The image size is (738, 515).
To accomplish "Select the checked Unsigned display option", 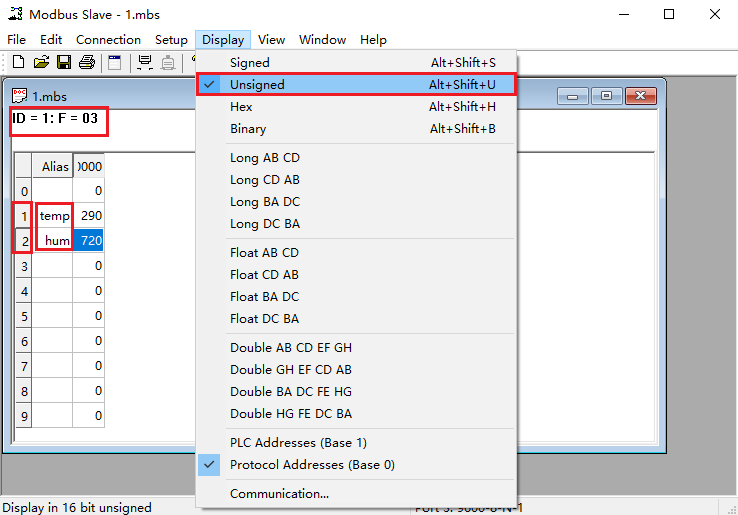I will point(356,85).
